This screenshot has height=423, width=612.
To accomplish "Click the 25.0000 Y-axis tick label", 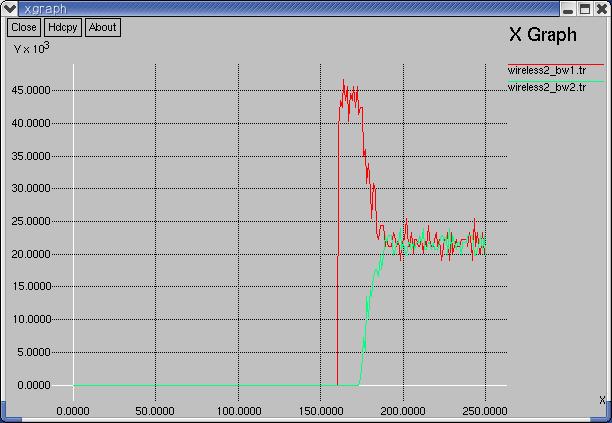I will coord(31,221).
